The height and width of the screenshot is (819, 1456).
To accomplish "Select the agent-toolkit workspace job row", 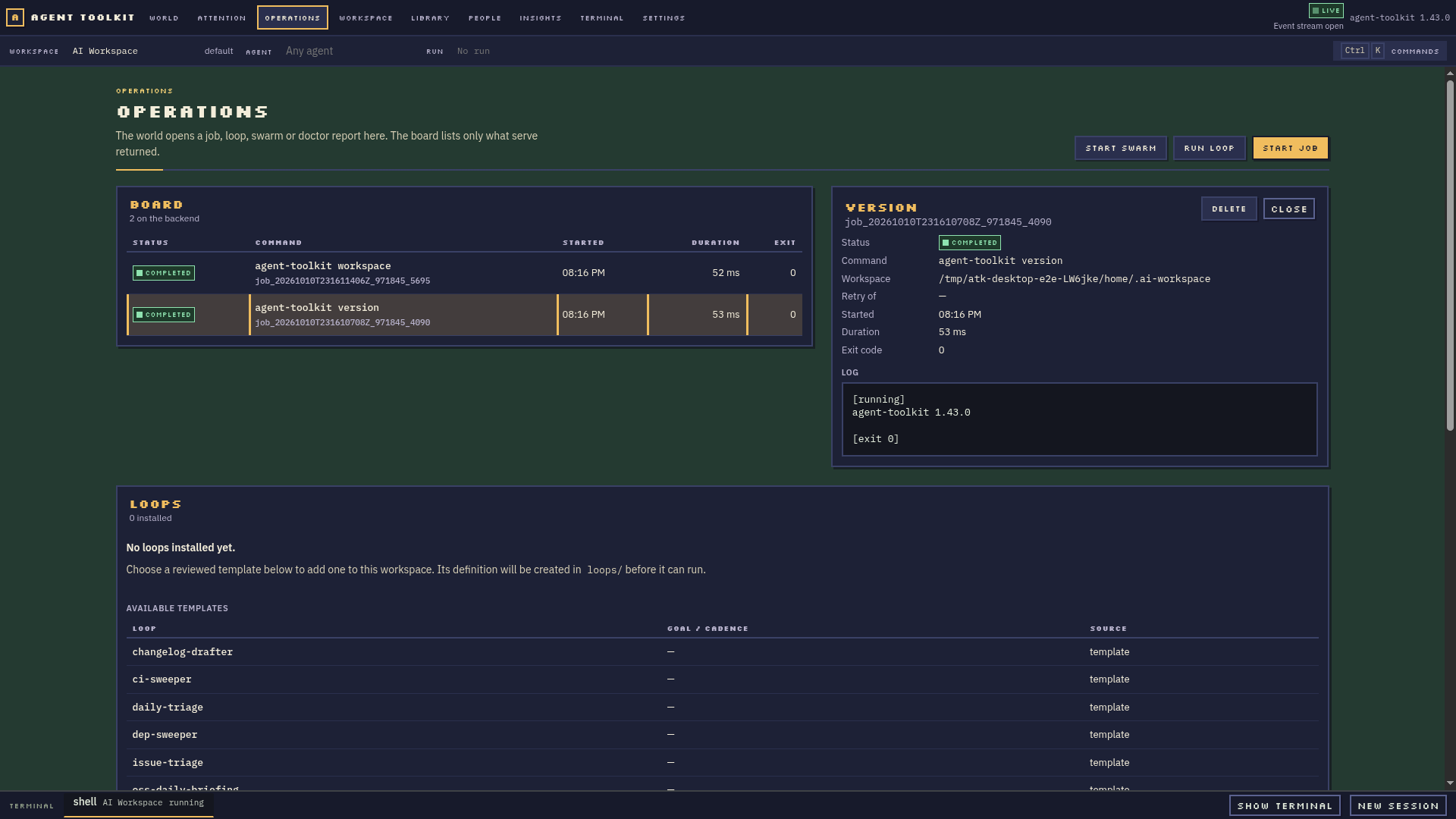I will [x=464, y=273].
